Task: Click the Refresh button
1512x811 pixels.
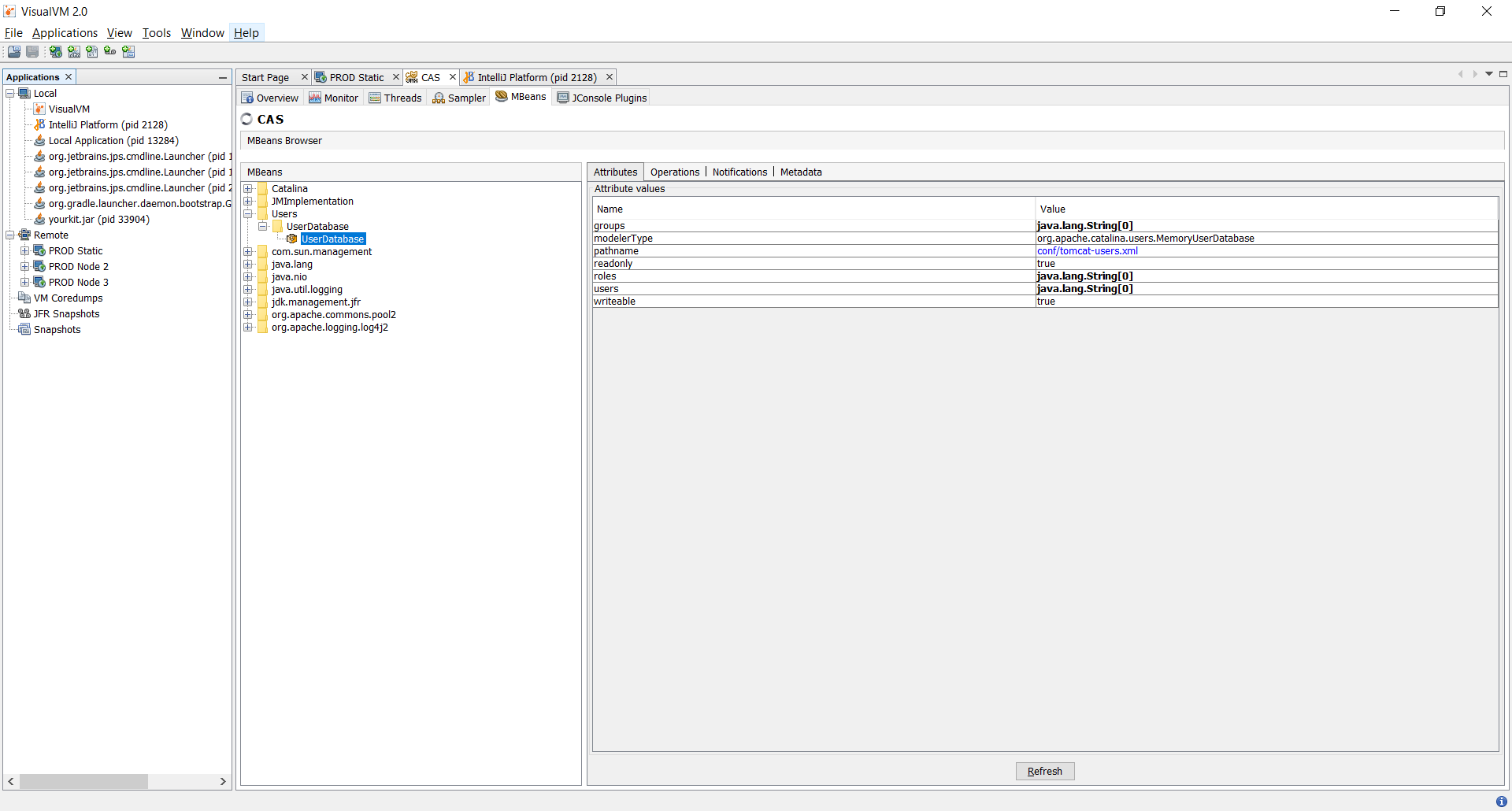Action: (1045, 772)
